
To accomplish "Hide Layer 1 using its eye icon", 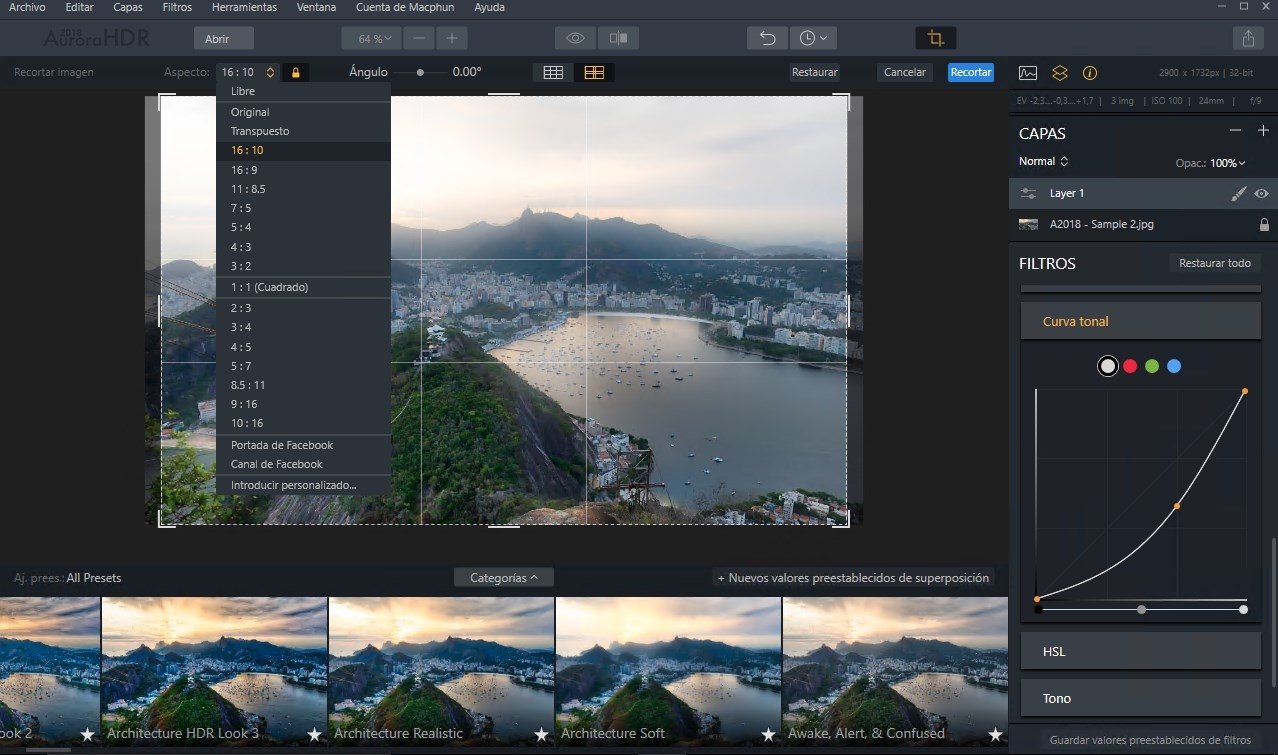I will click(x=1262, y=194).
